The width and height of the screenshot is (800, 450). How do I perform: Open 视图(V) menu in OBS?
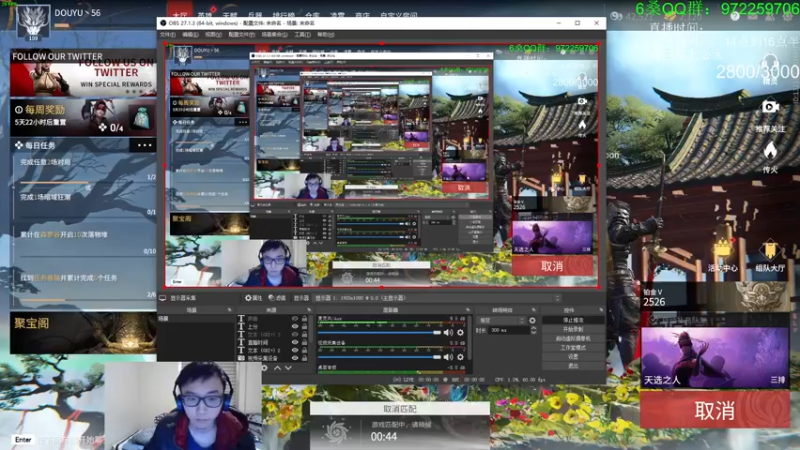[213, 35]
